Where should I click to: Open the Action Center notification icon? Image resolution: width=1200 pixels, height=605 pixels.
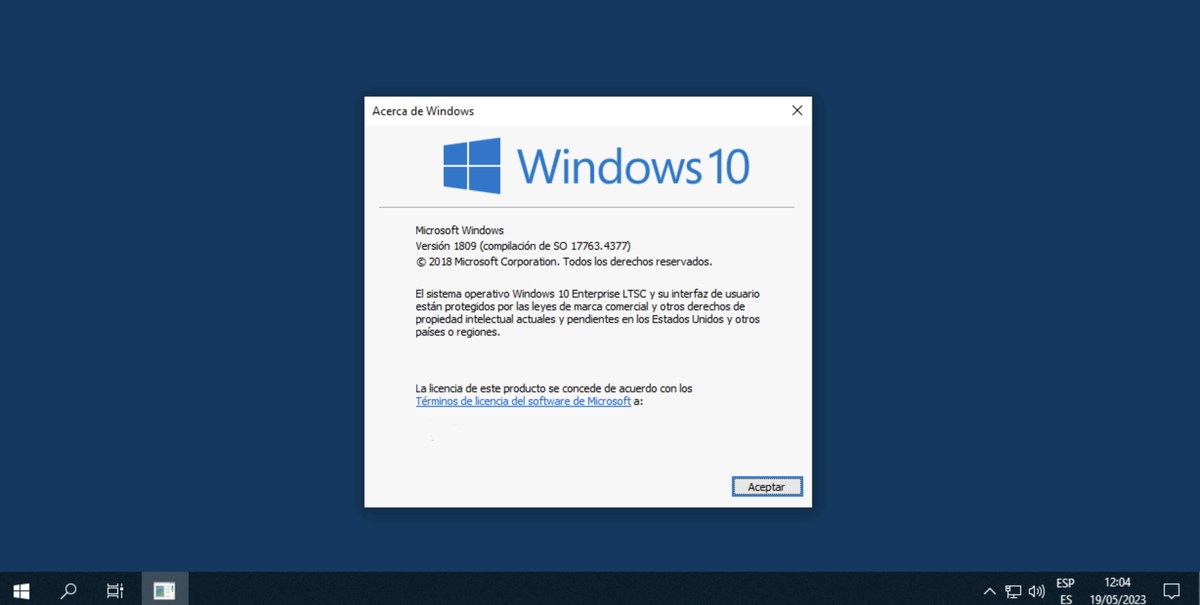[x=1172, y=589]
